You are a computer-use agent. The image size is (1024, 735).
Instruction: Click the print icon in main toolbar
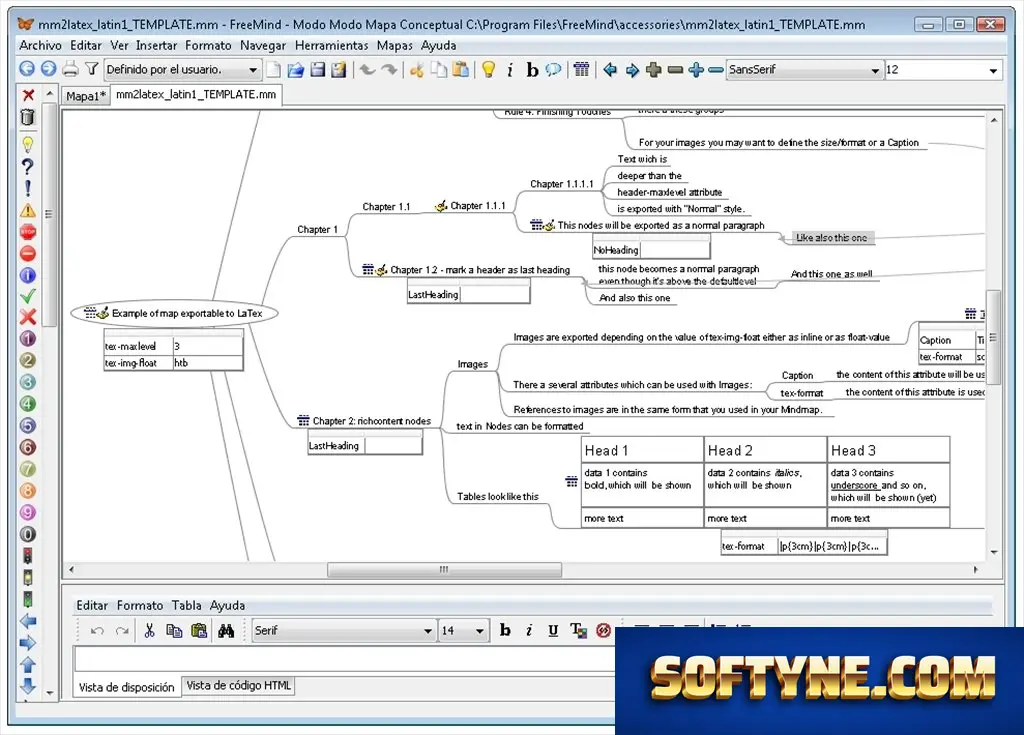coord(71,69)
